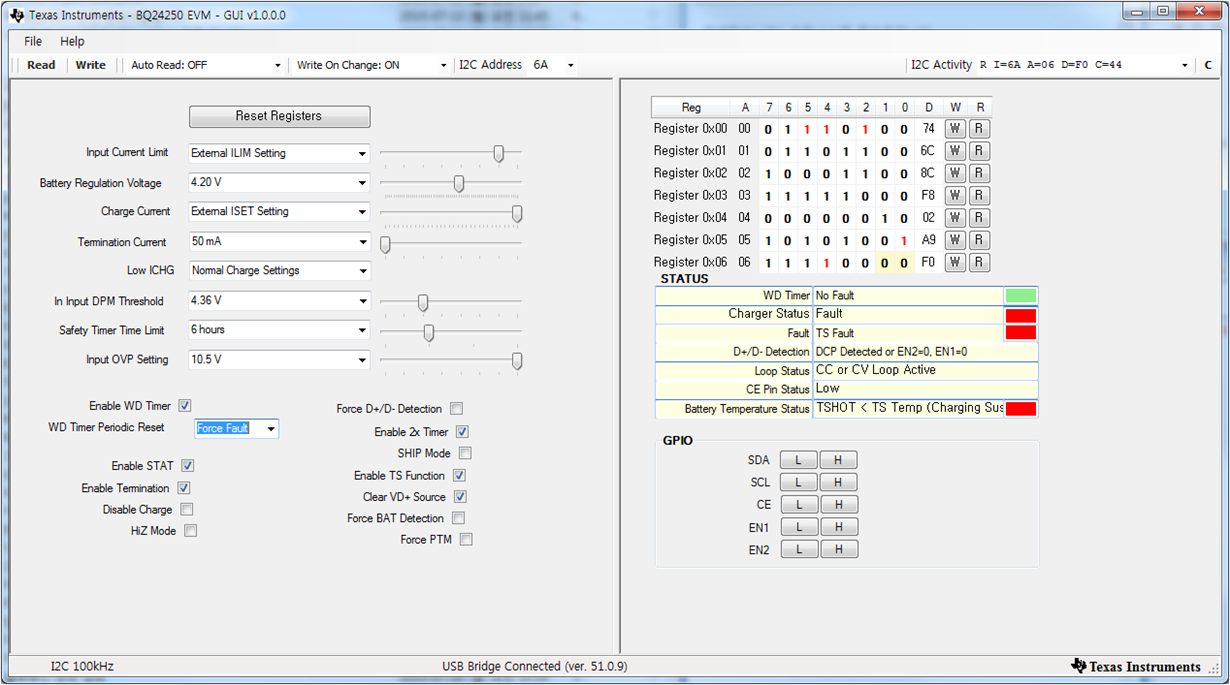Click W button for Register 0x03
This screenshot has height=685, width=1230.
click(955, 196)
